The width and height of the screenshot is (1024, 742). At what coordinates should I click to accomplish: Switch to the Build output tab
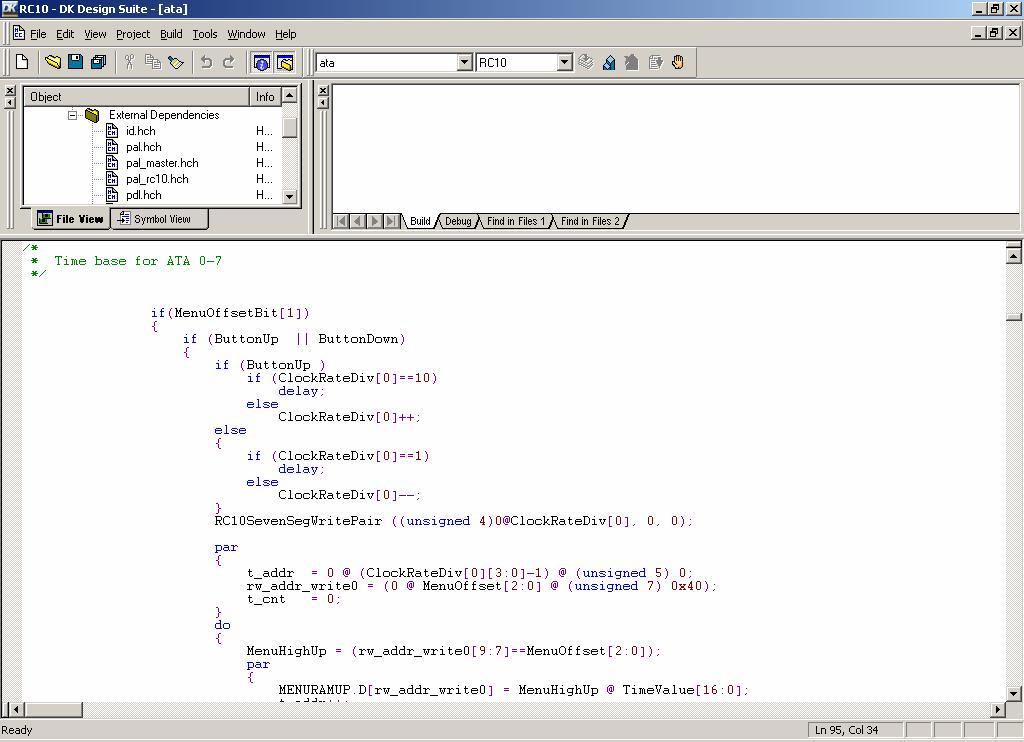click(420, 221)
